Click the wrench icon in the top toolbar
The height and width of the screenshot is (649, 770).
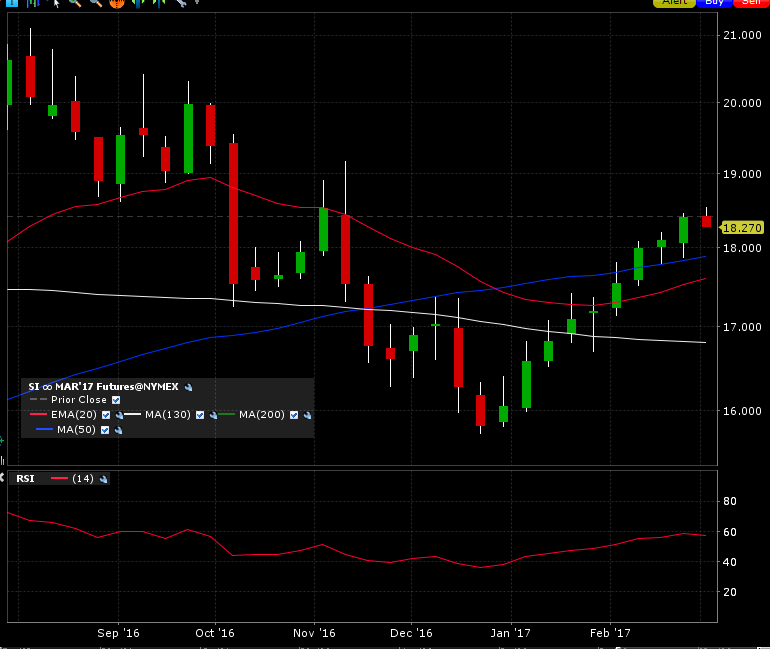click(181, 3)
